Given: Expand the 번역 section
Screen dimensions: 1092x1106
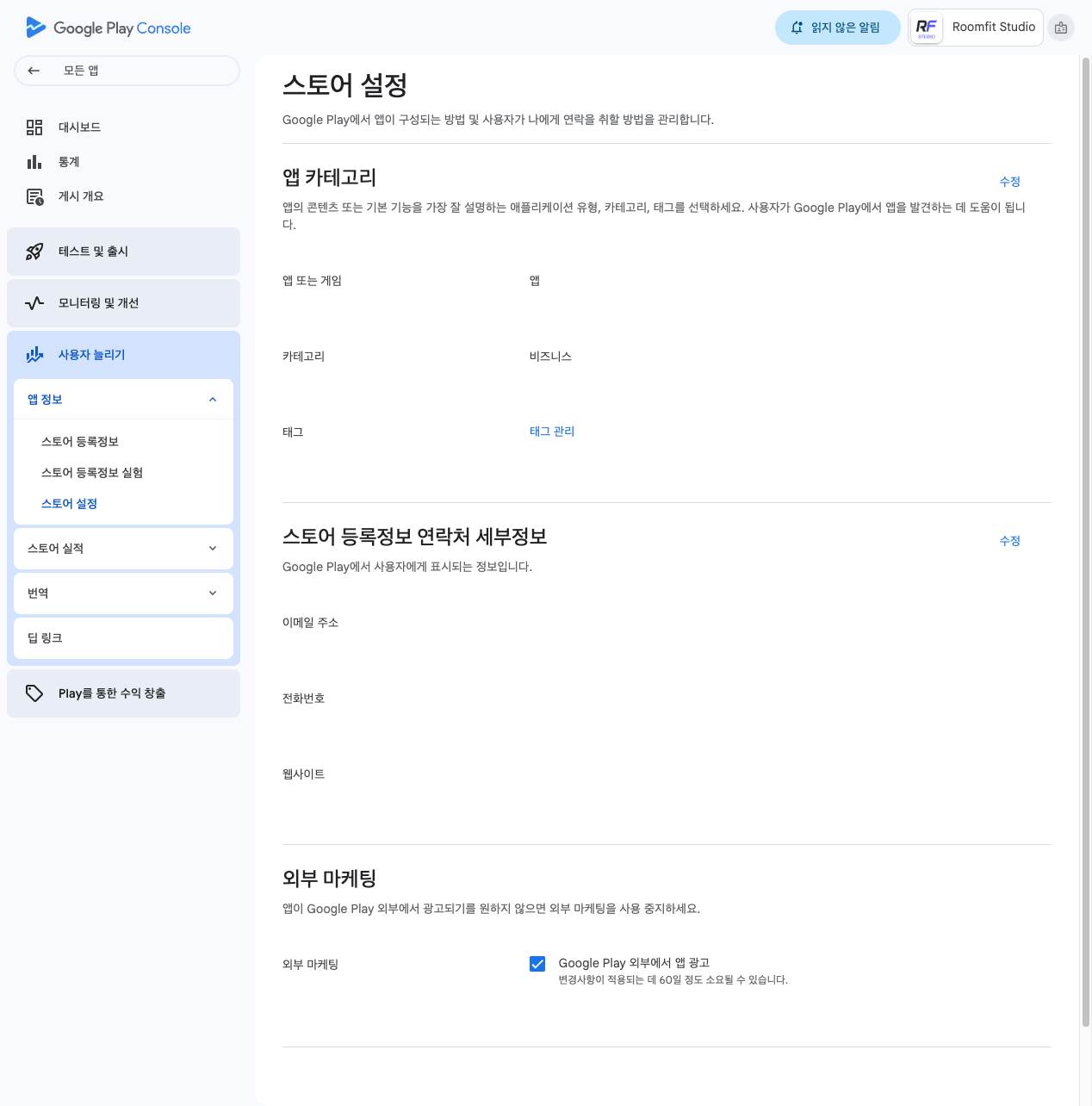Looking at the screenshot, I should (213, 593).
